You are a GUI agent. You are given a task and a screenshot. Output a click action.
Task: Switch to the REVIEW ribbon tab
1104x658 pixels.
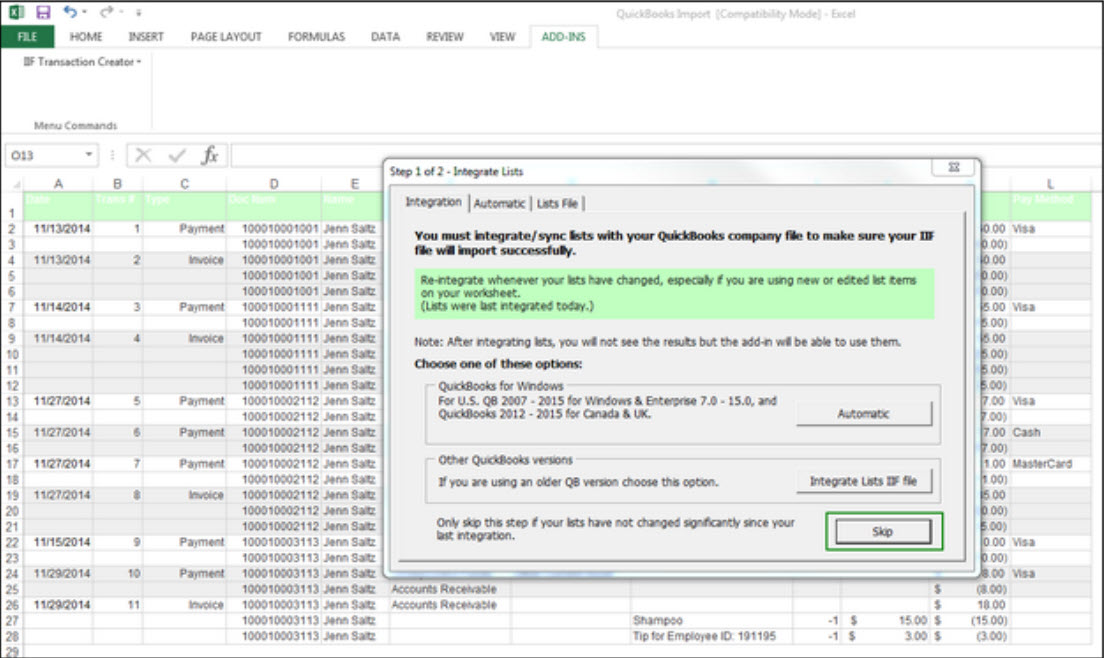click(x=444, y=37)
